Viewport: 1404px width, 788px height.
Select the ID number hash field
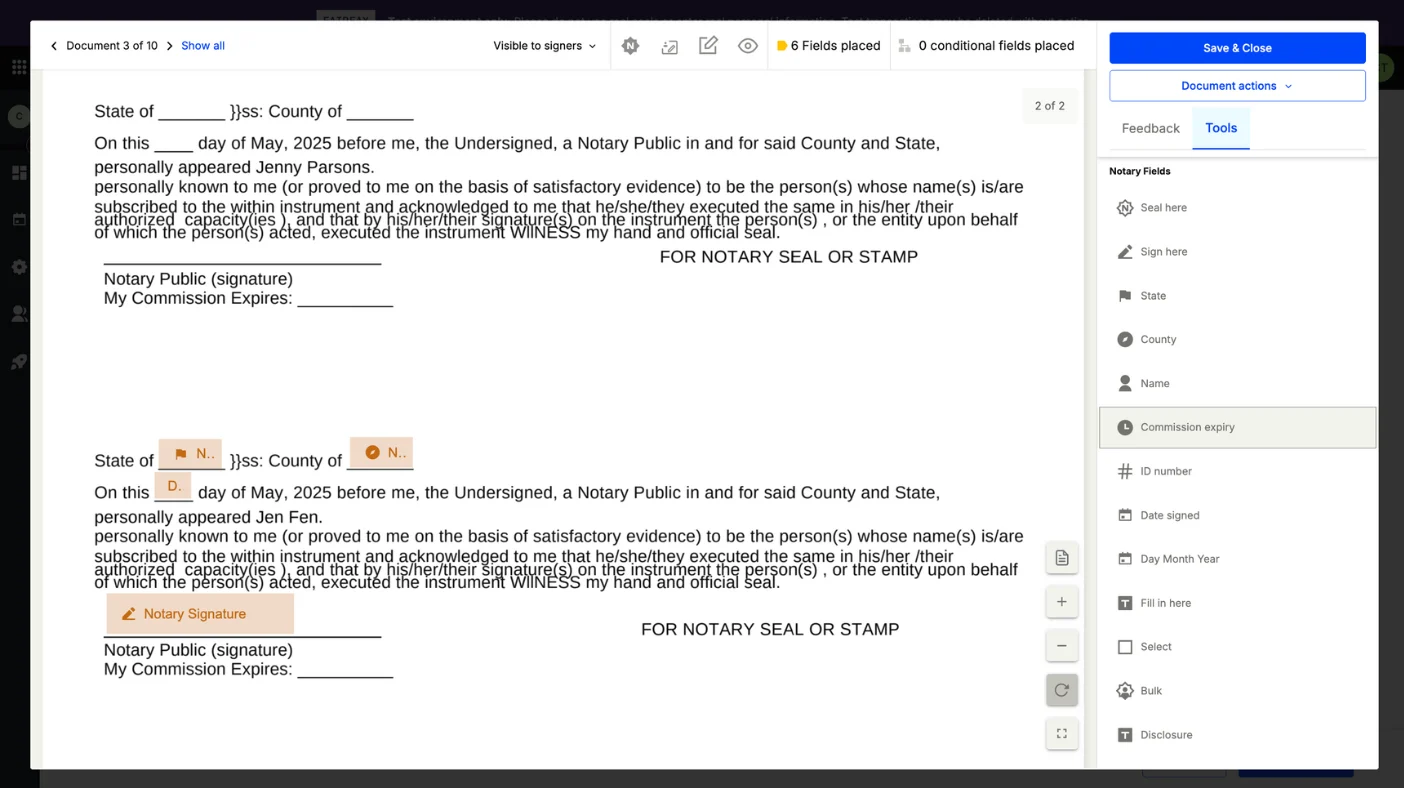coord(1237,471)
